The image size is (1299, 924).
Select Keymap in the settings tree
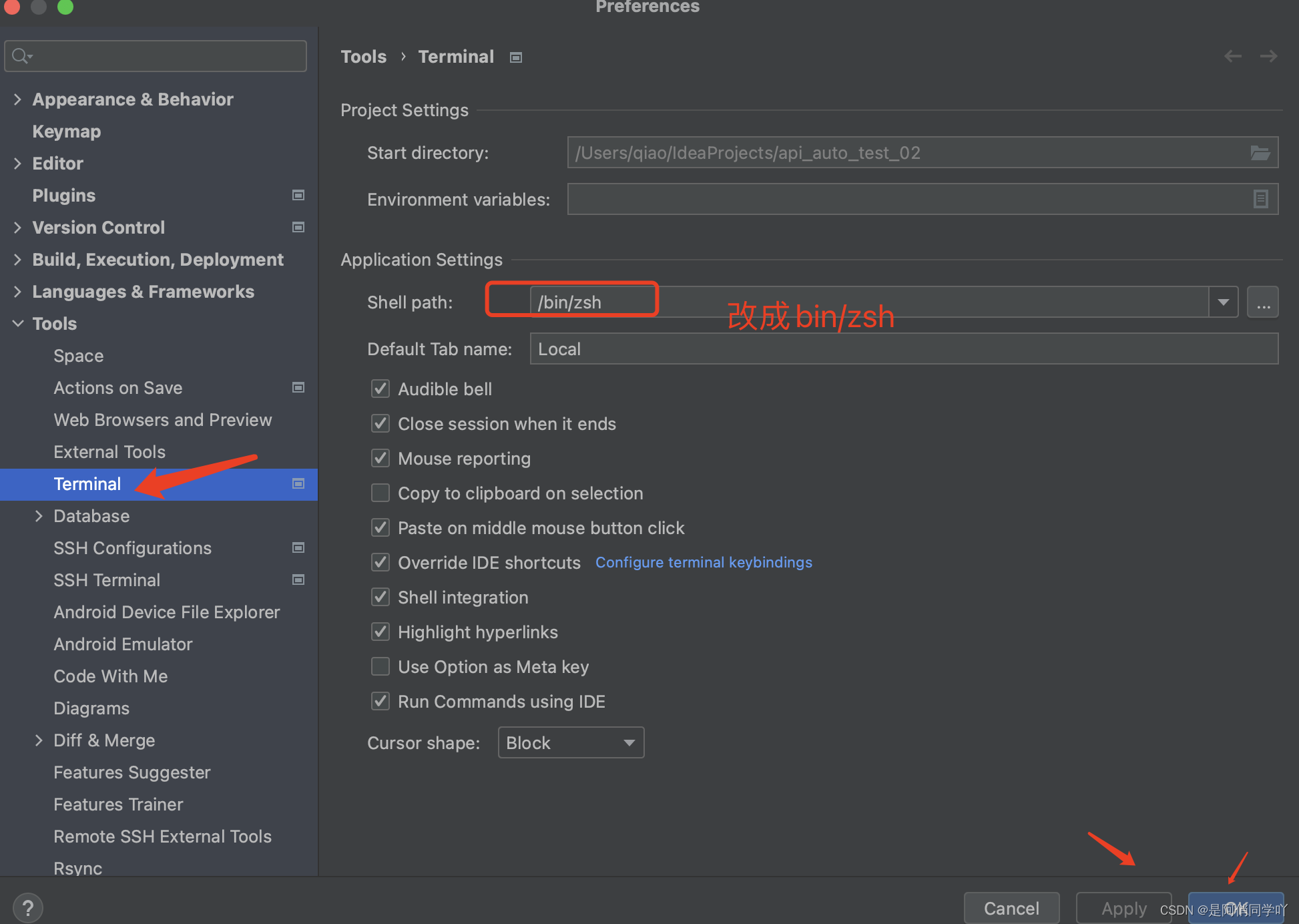[66, 132]
